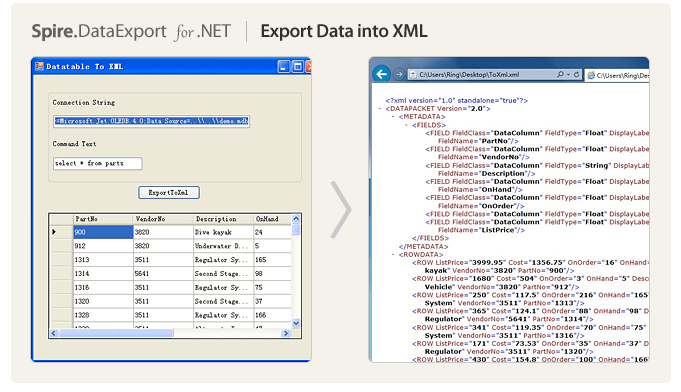This screenshot has height=392, width=681.
Task: Click the OnHand cell 24
Action: pos(272,232)
